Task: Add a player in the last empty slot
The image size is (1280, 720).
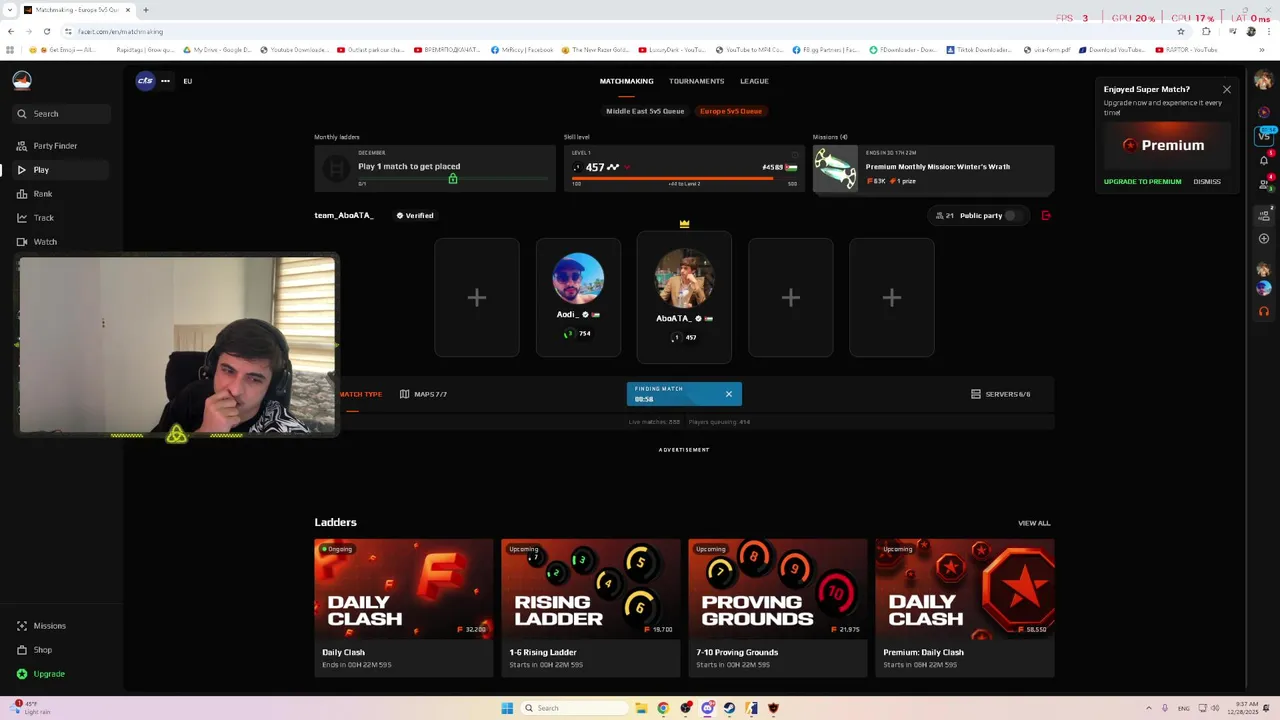Action: pyautogui.click(x=892, y=298)
